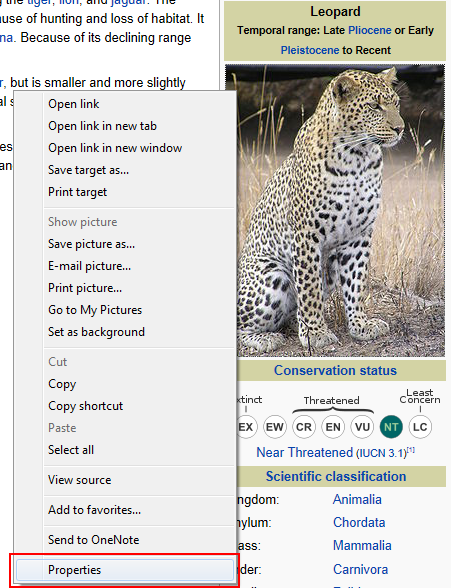Click the highlighted NT status circle
This screenshot has width=451, height=588.
pyautogui.click(x=391, y=427)
